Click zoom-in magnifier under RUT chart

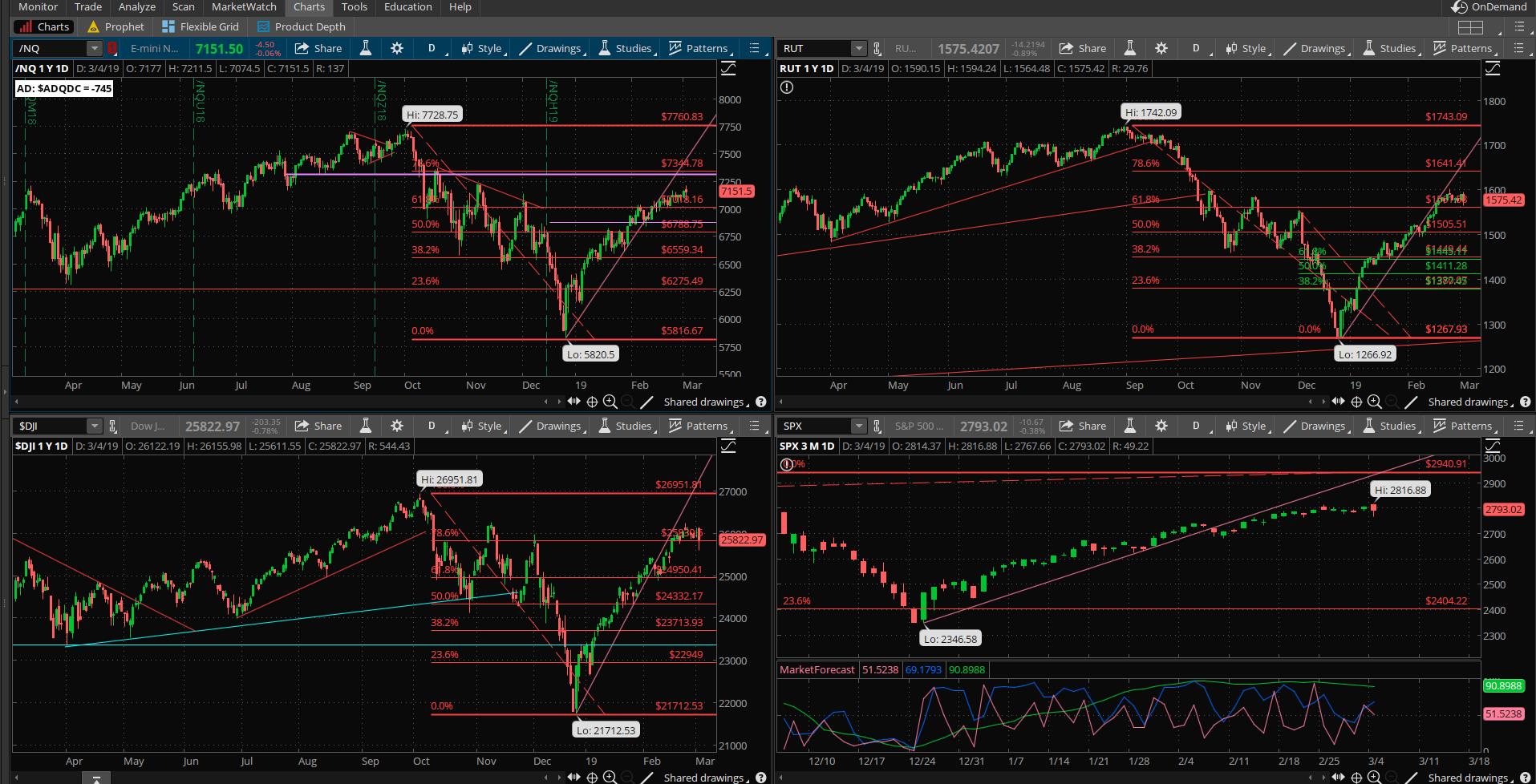[1374, 402]
